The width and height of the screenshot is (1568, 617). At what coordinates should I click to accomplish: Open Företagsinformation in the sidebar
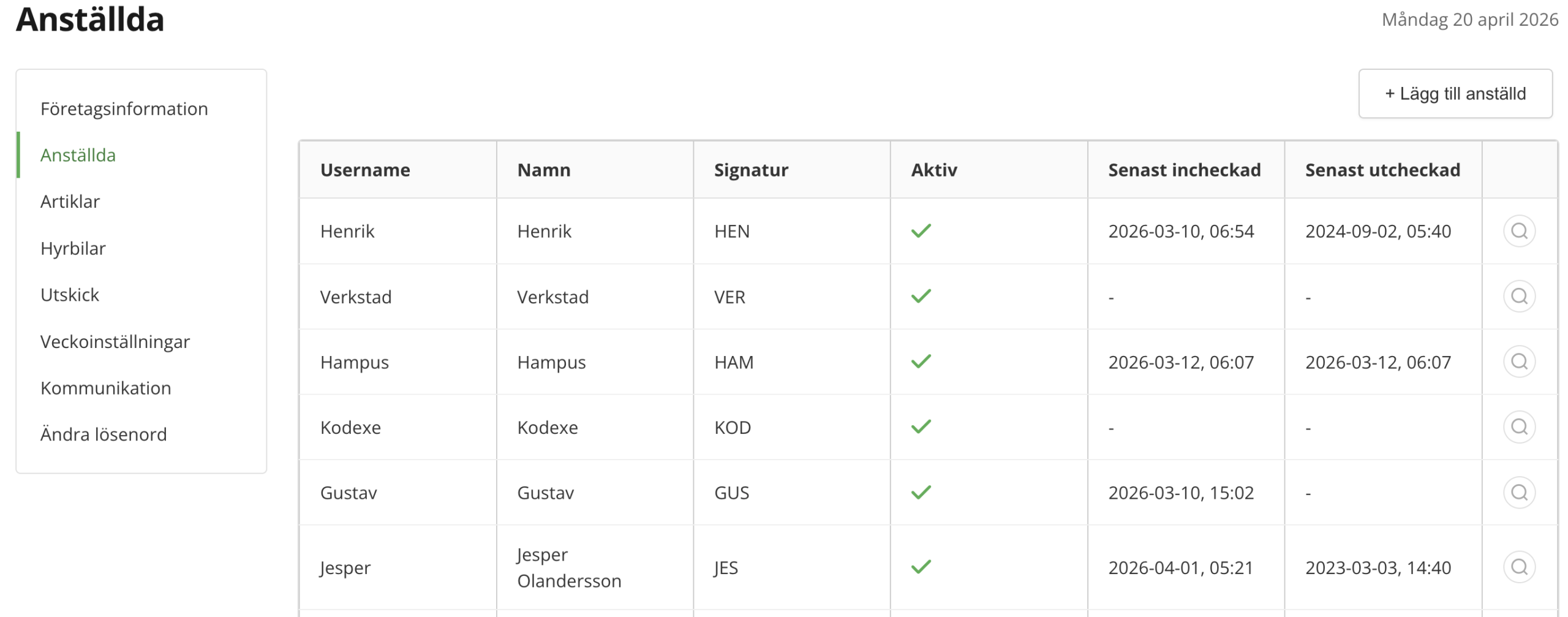[x=124, y=109]
